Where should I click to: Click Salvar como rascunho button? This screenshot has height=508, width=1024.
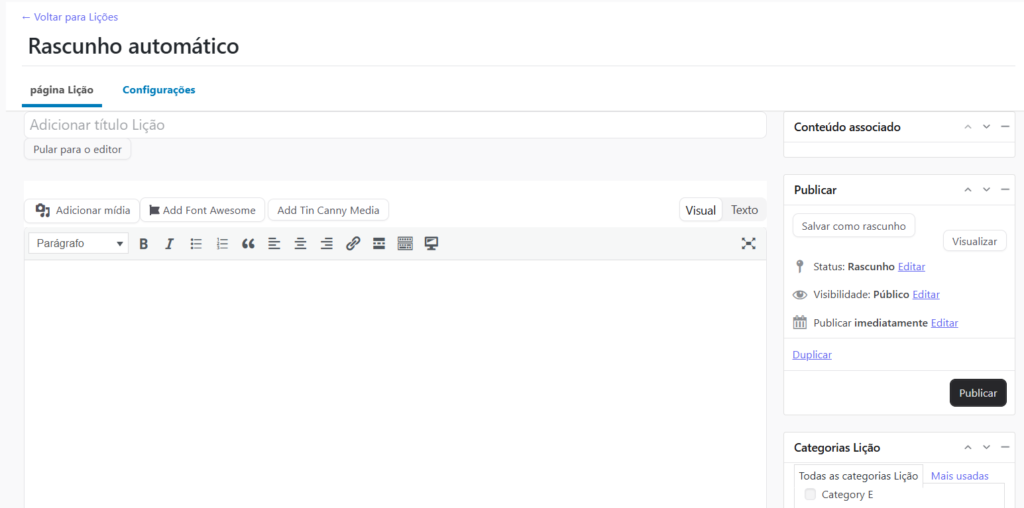pyautogui.click(x=853, y=226)
